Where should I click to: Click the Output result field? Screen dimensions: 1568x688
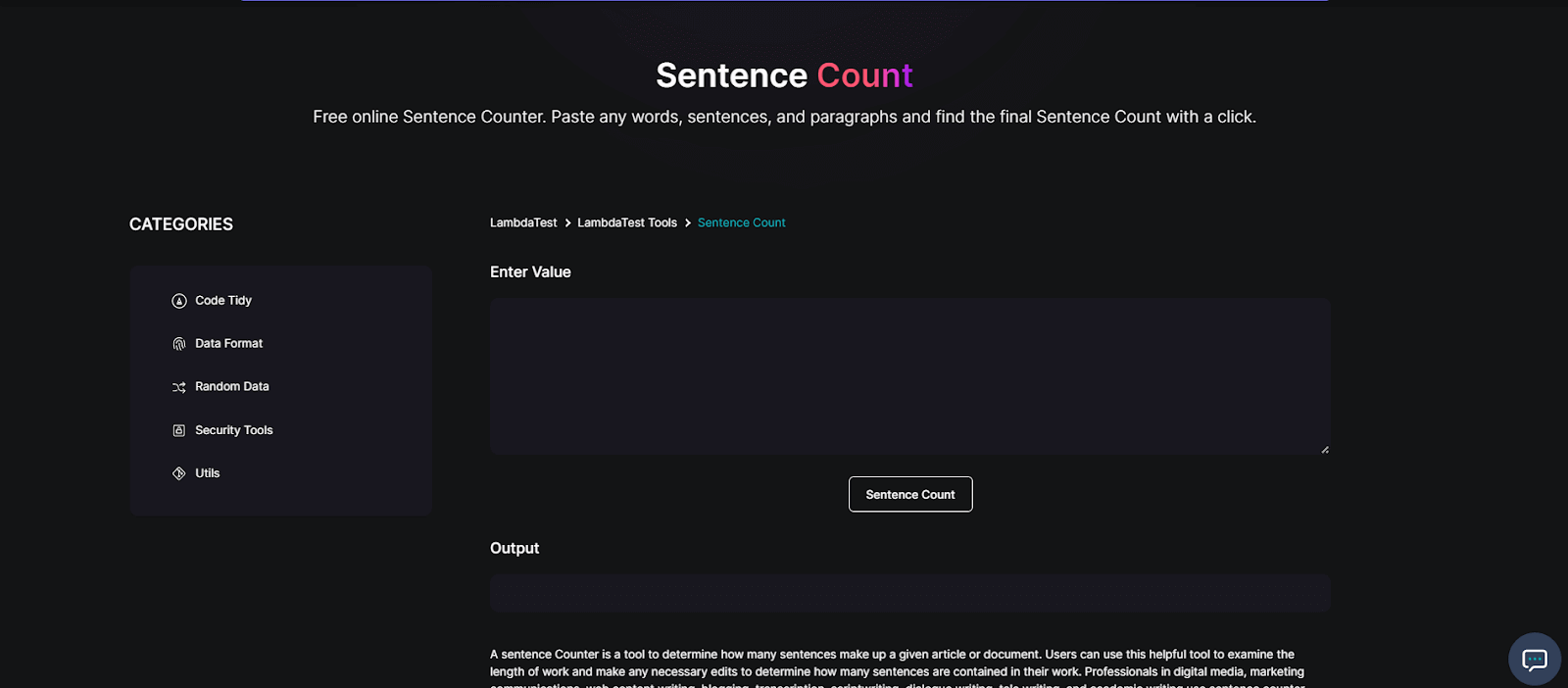tap(909, 592)
